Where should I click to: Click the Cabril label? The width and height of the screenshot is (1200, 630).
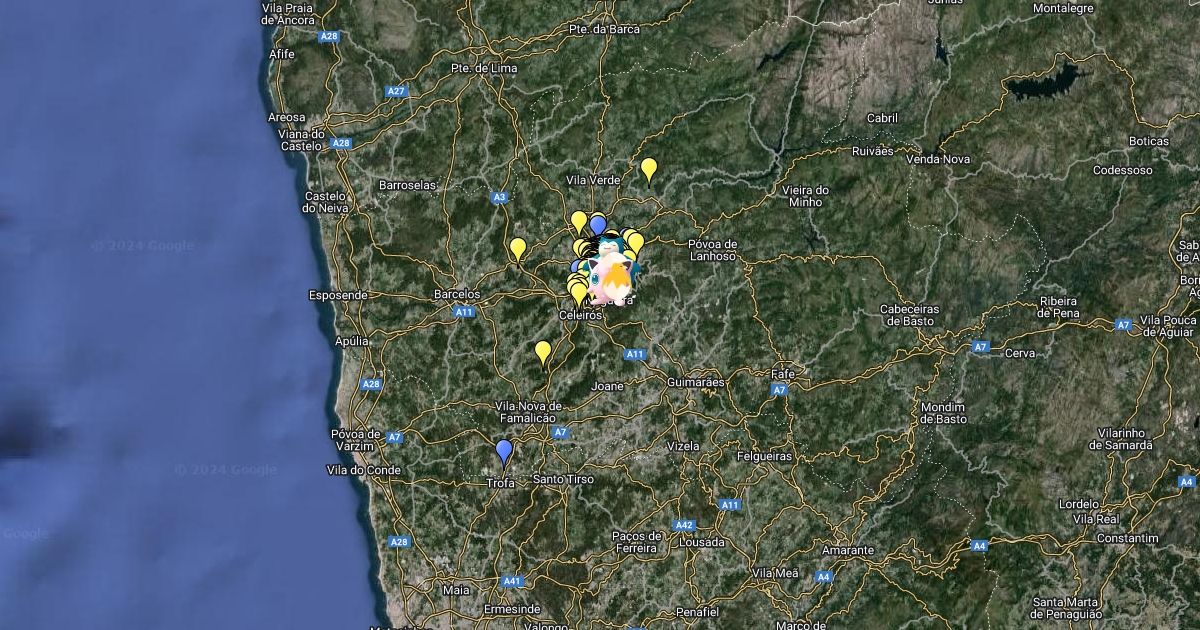[x=882, y=118]
